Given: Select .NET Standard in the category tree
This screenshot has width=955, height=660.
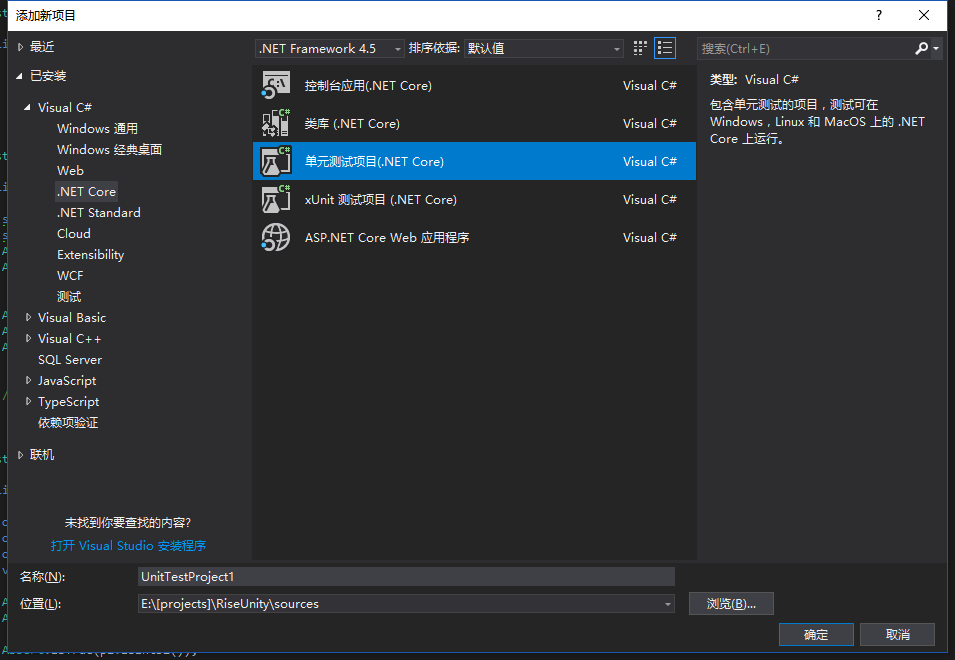Looking at the screenshot, I should [x=98, y=213].
